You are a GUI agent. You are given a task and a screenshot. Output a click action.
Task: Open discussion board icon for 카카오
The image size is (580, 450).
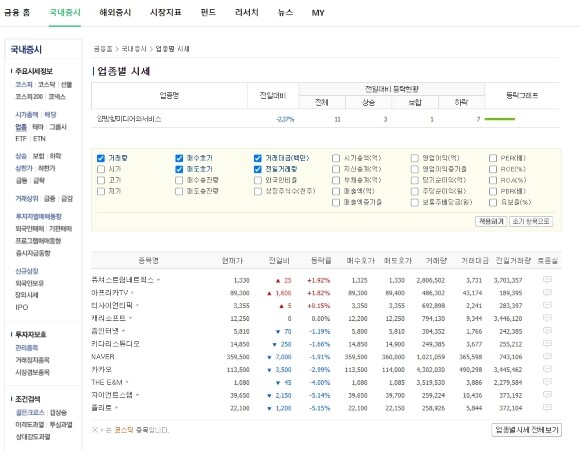pos(547,369)
